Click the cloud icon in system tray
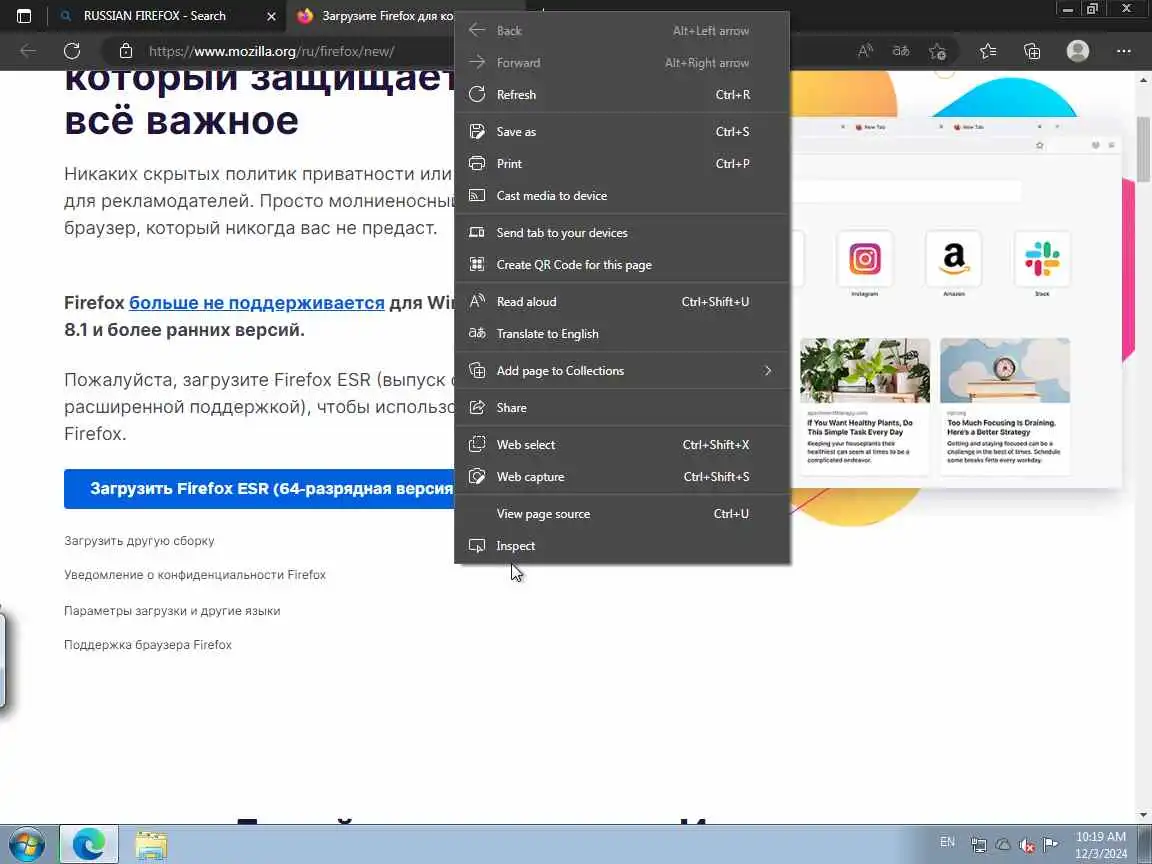This screenshot has width=1152, height=864. tap(1003, 846)
